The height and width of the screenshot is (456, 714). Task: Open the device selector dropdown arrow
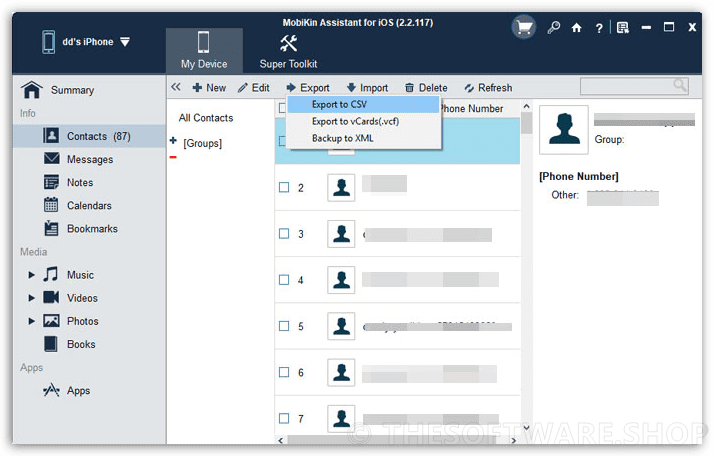[125, 42]
